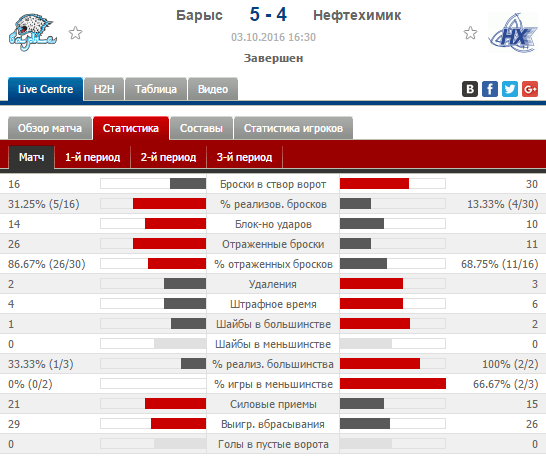Share on VKontakte icon

coord(470,89)
